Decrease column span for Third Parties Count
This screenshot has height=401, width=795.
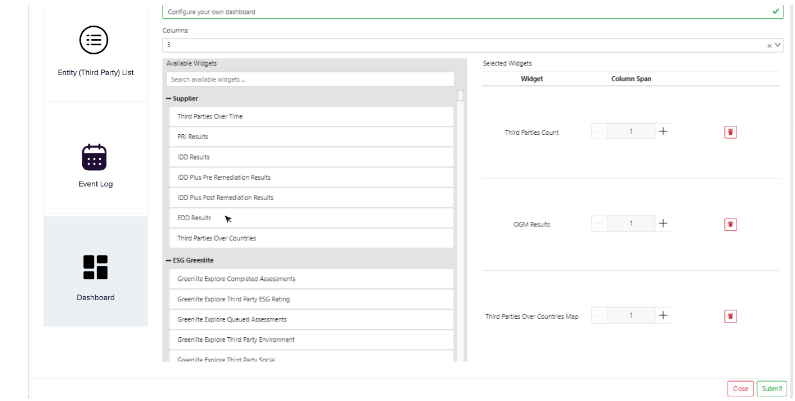coord(599,131)
